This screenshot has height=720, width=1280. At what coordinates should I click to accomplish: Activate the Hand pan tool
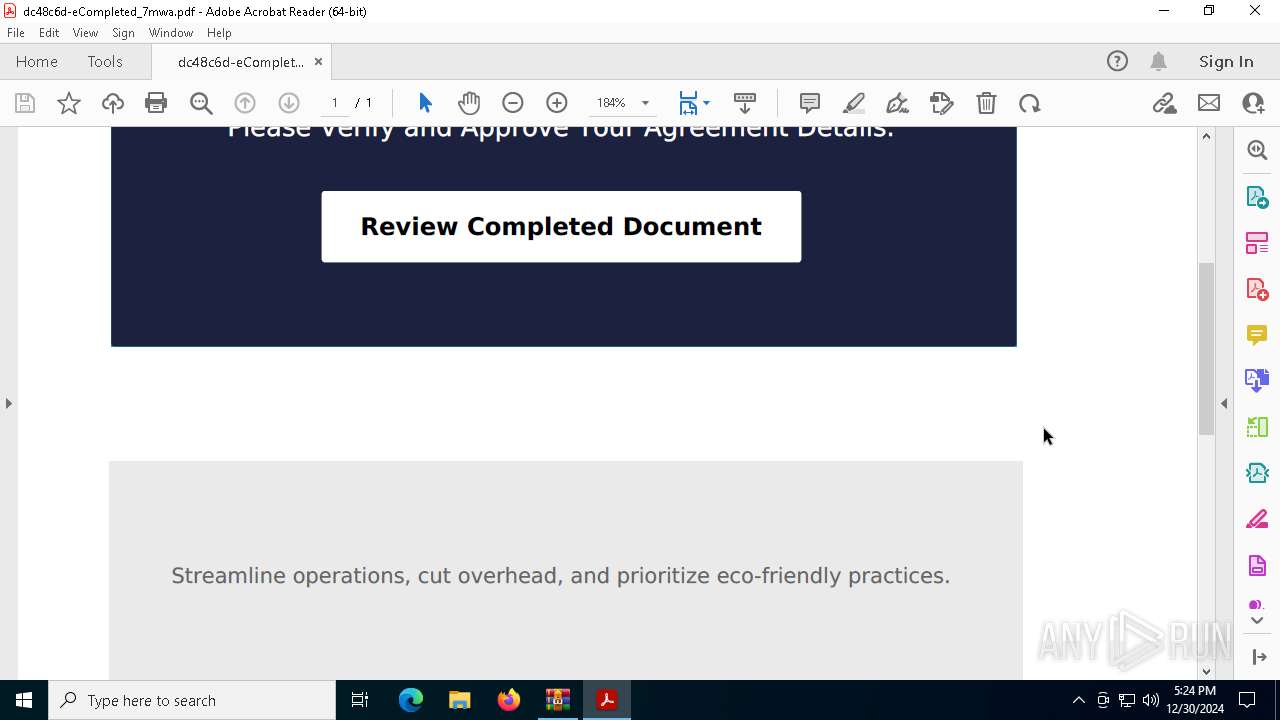469,103
